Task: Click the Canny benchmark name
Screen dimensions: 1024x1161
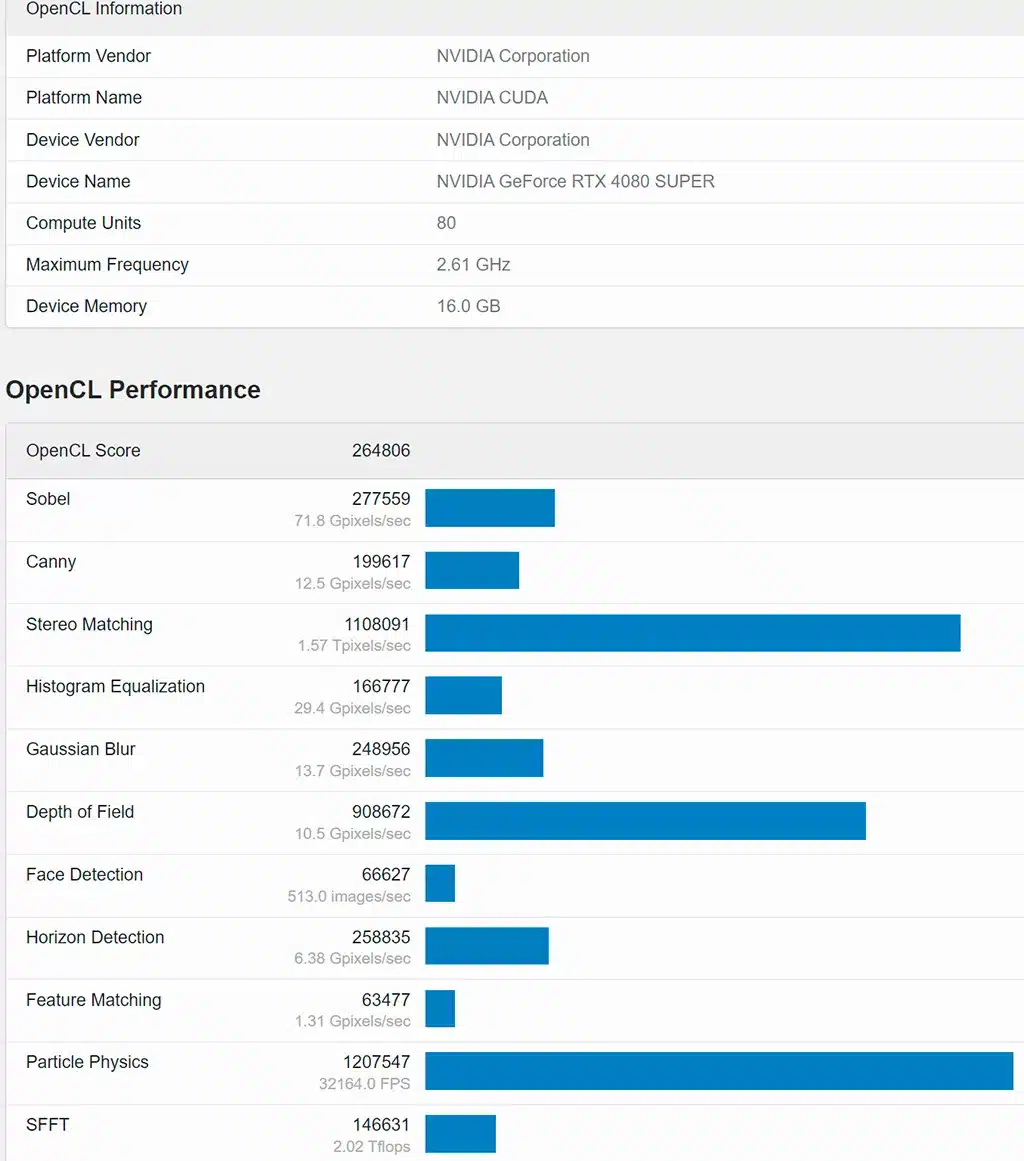Action: [x=51, y=561]
